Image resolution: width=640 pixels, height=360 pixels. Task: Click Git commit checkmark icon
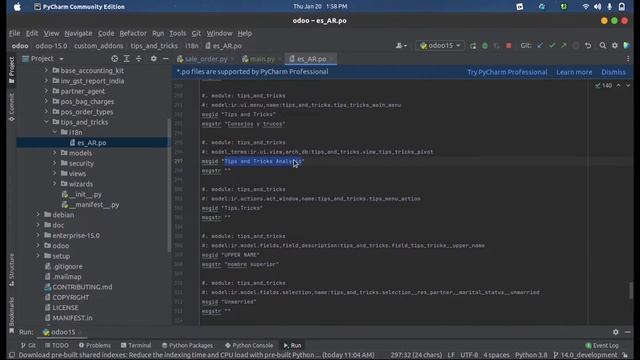(552, 46)
